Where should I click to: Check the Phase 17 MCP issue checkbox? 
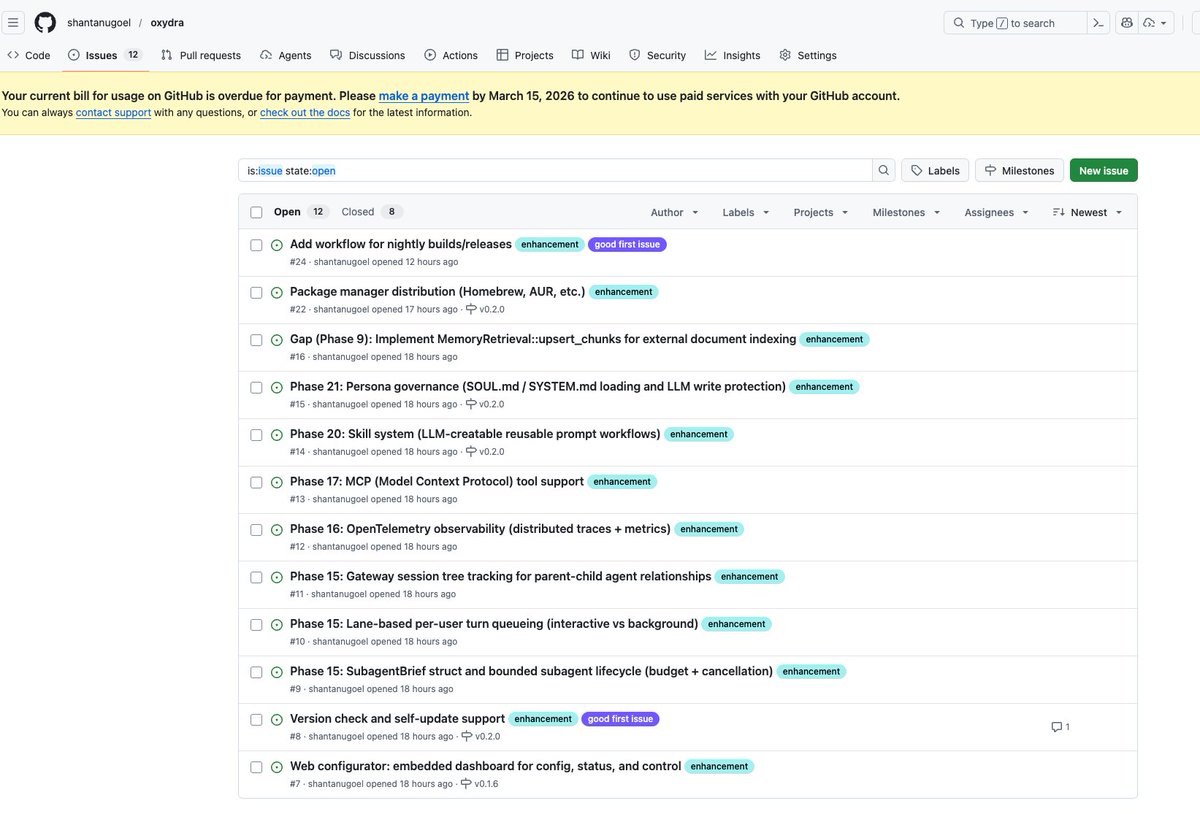(256, 482)
